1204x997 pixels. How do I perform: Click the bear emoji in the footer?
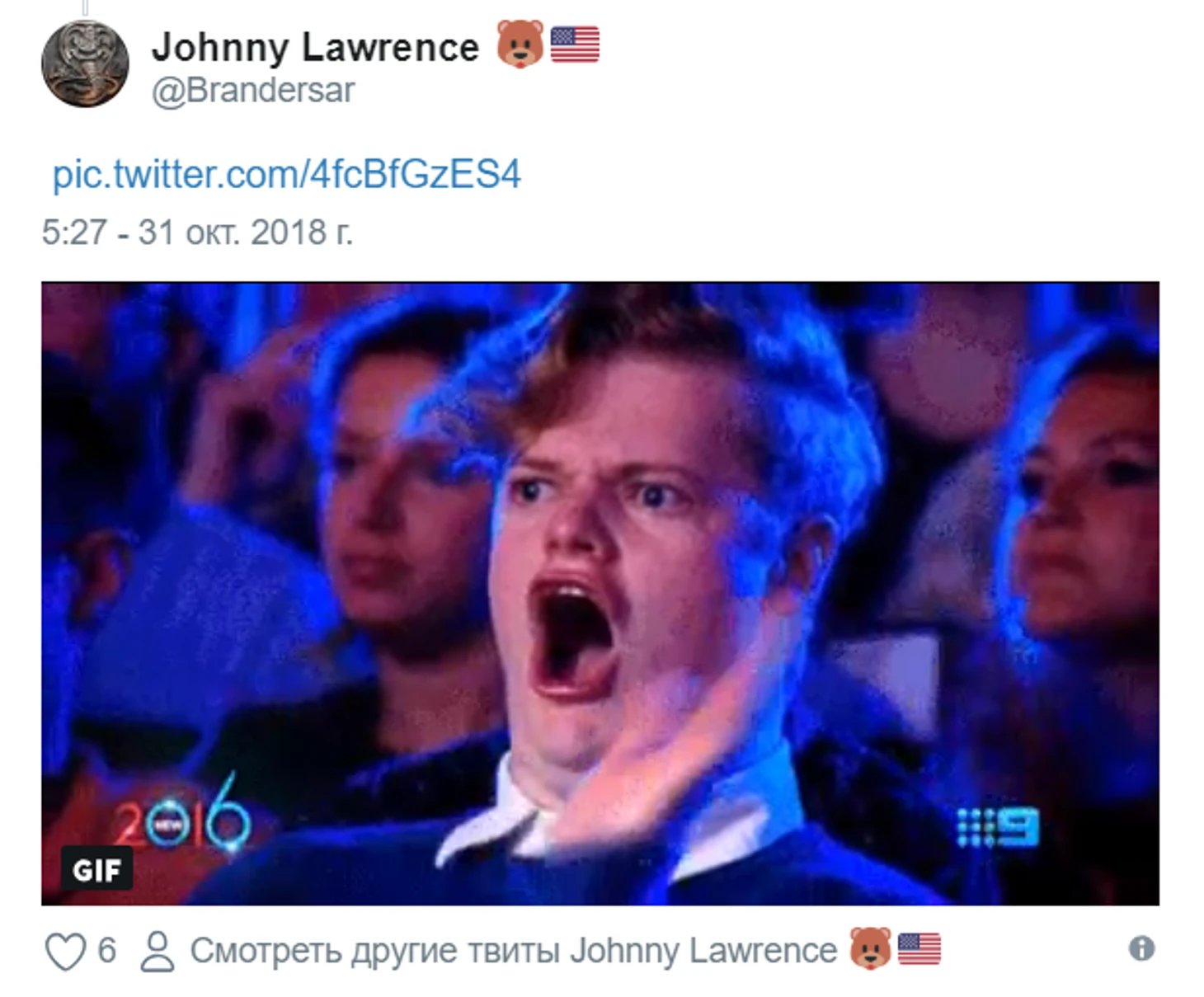[871, 948]
